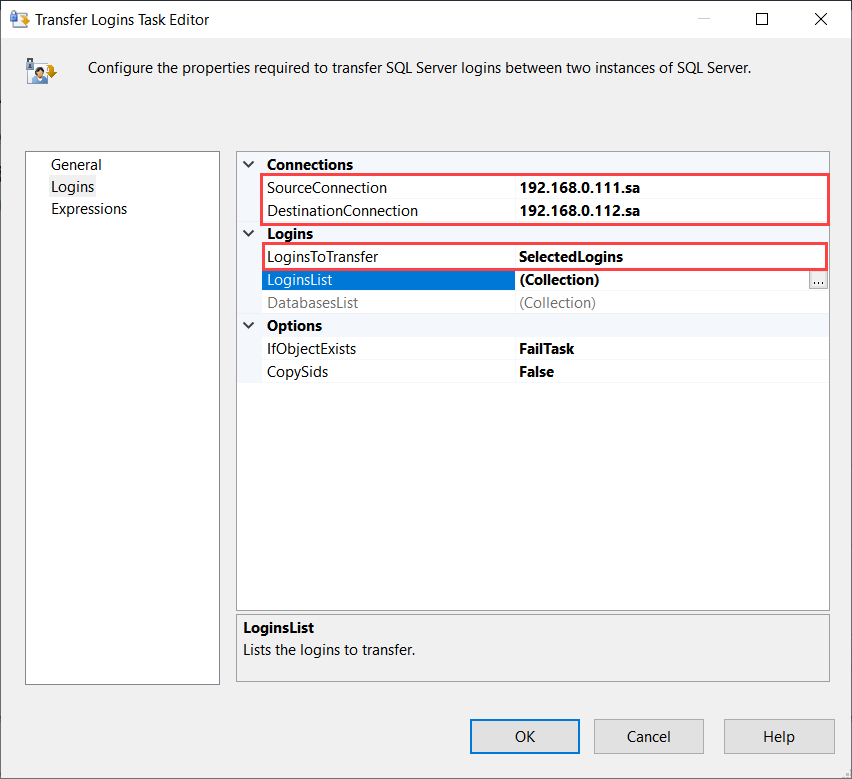852x779 pixels.
Task: Select General in the left pane
Action: click(x=76, y=164)
